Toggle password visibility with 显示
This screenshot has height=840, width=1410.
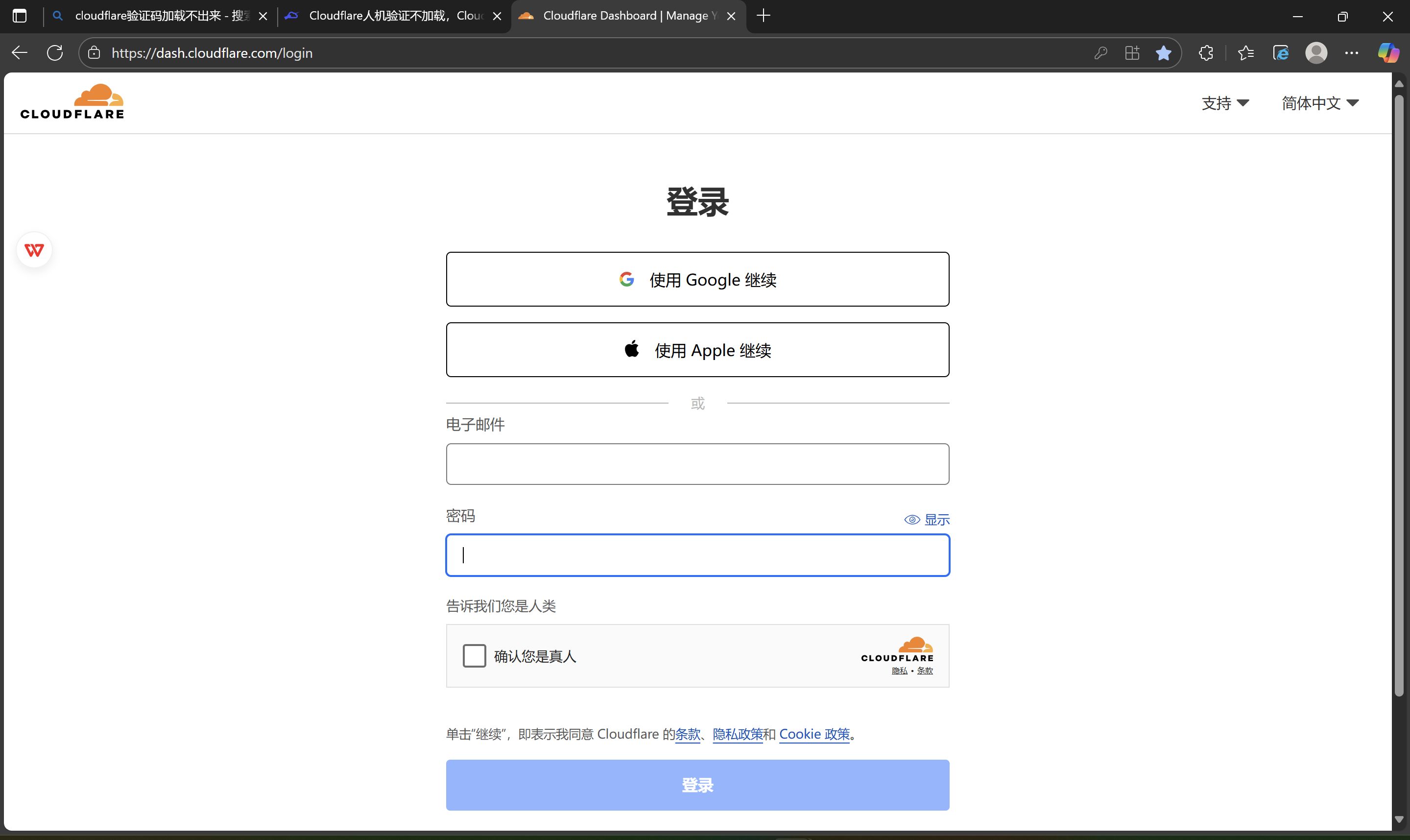[x=928, y=519]
